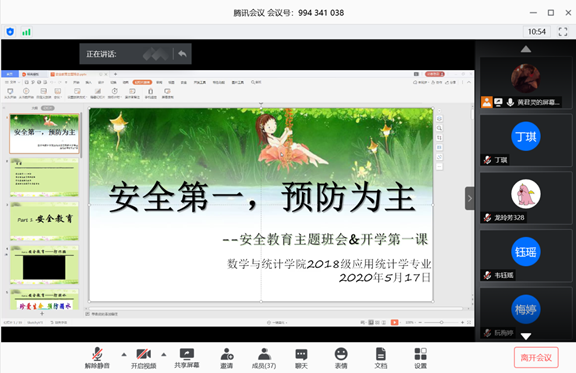576x373 pixels.
Task: Show earlier participants with the up arrow
Action: (526, 49)
